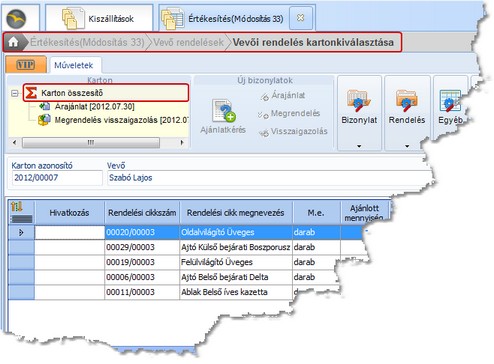Click the Bizonylat folder icon
The image size is (494, 364).
pos(359,100)
